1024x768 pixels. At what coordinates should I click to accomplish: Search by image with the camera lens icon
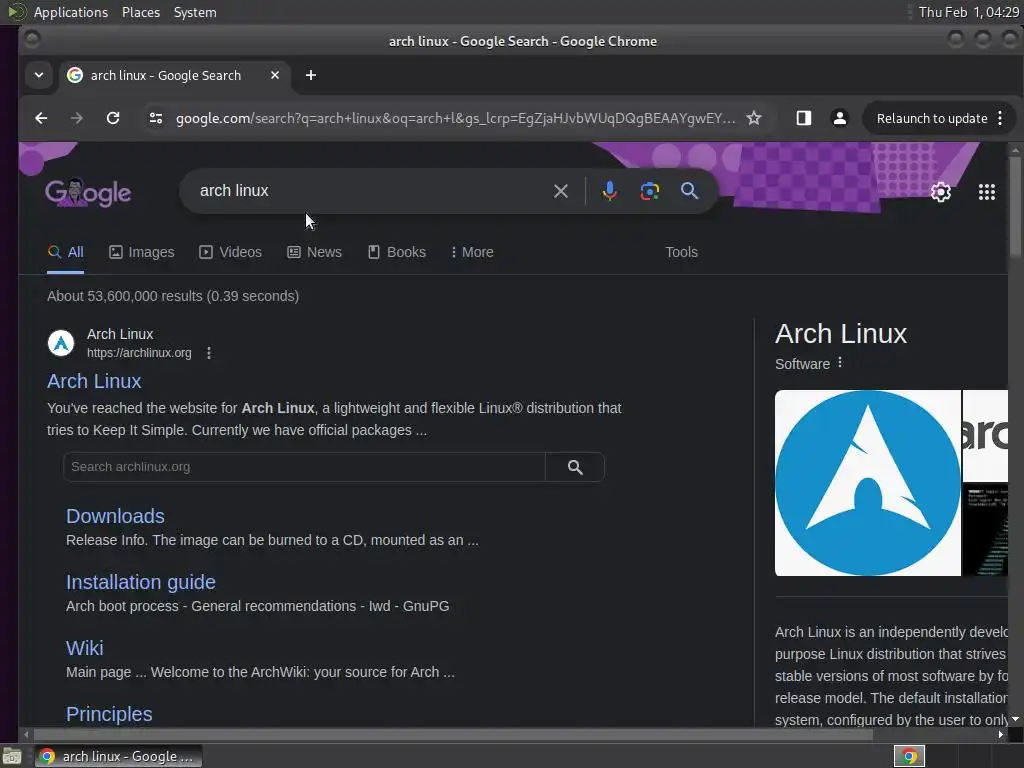[x=649, y=191]
